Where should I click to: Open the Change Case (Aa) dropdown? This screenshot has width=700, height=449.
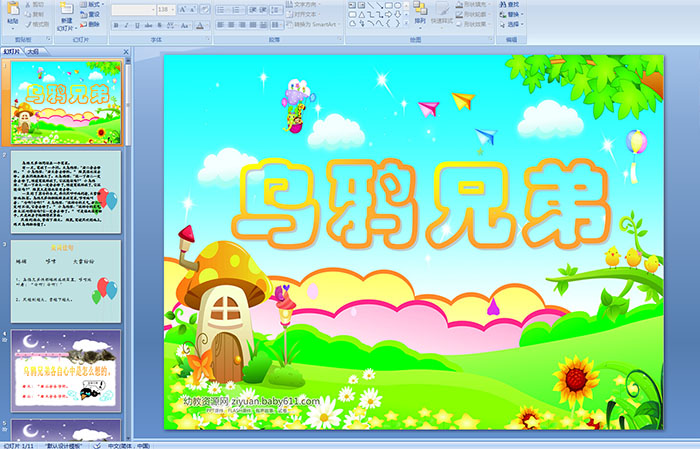(185, 25)
